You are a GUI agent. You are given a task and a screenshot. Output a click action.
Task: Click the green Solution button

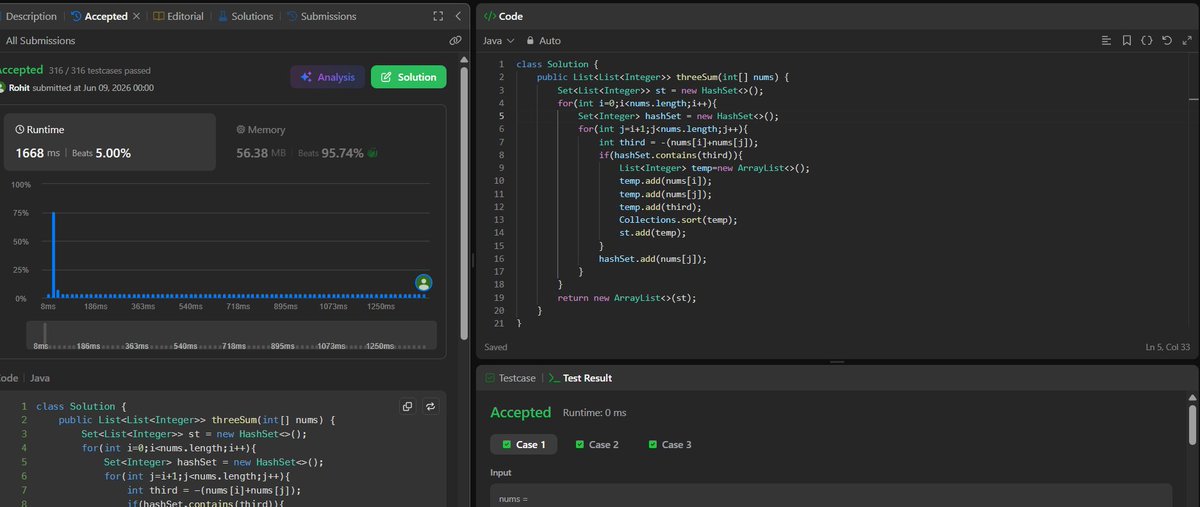[x=409, y=77]
